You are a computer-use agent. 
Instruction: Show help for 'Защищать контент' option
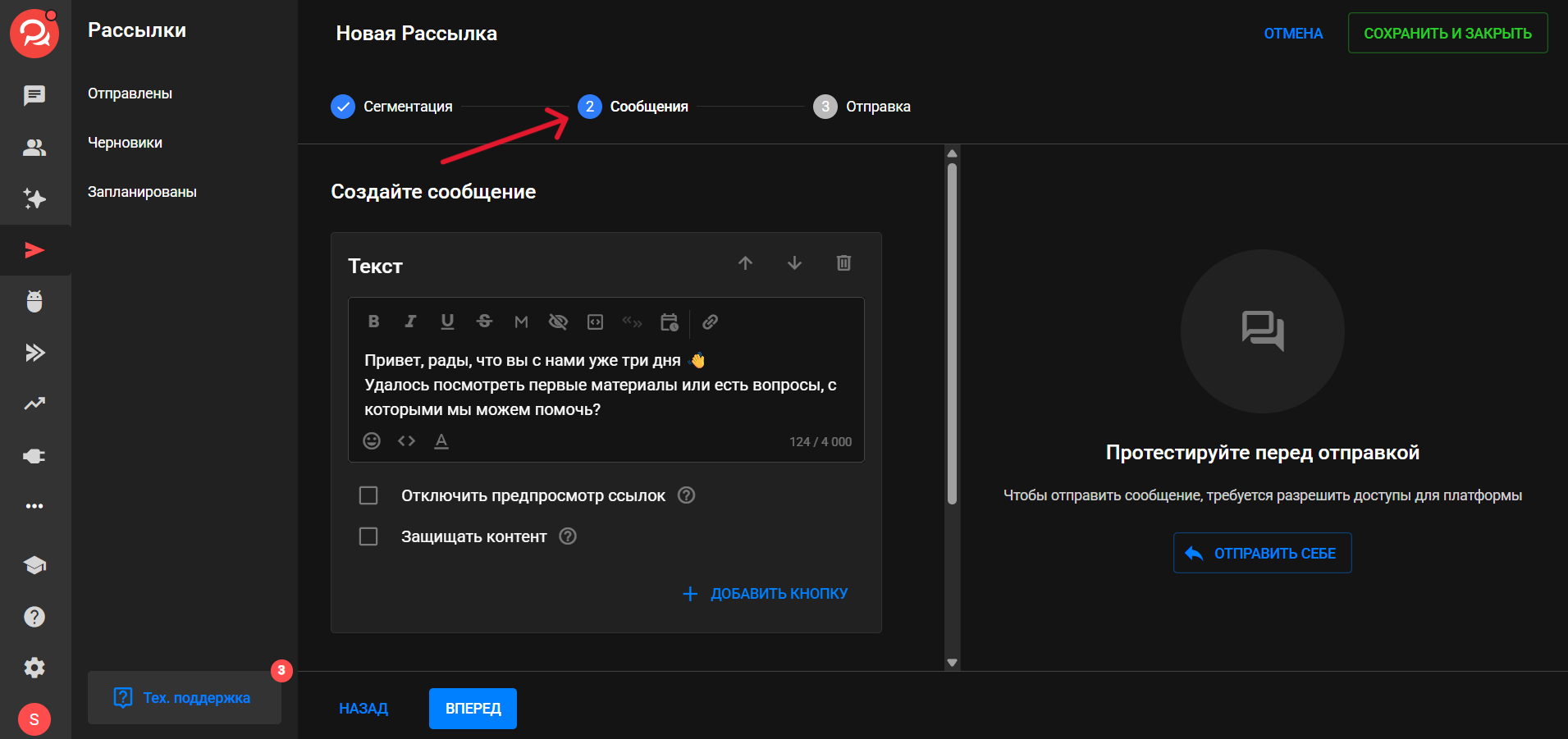pyautogui.click(x=568, y=536)
